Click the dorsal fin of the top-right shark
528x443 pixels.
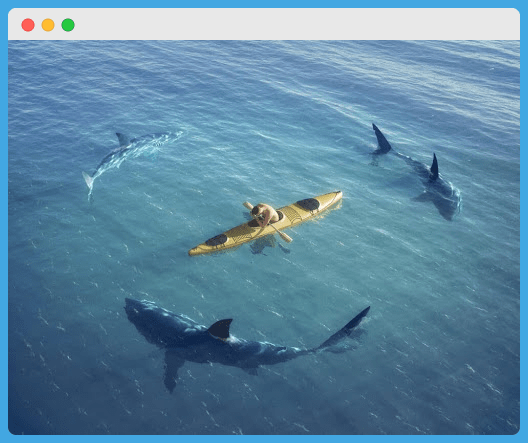click(x=434, y=167)
